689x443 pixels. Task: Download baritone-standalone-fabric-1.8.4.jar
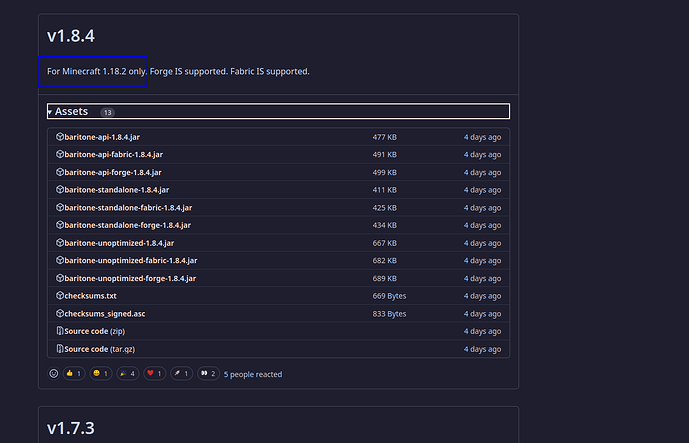pyautogui.click(x=127, y=207)
